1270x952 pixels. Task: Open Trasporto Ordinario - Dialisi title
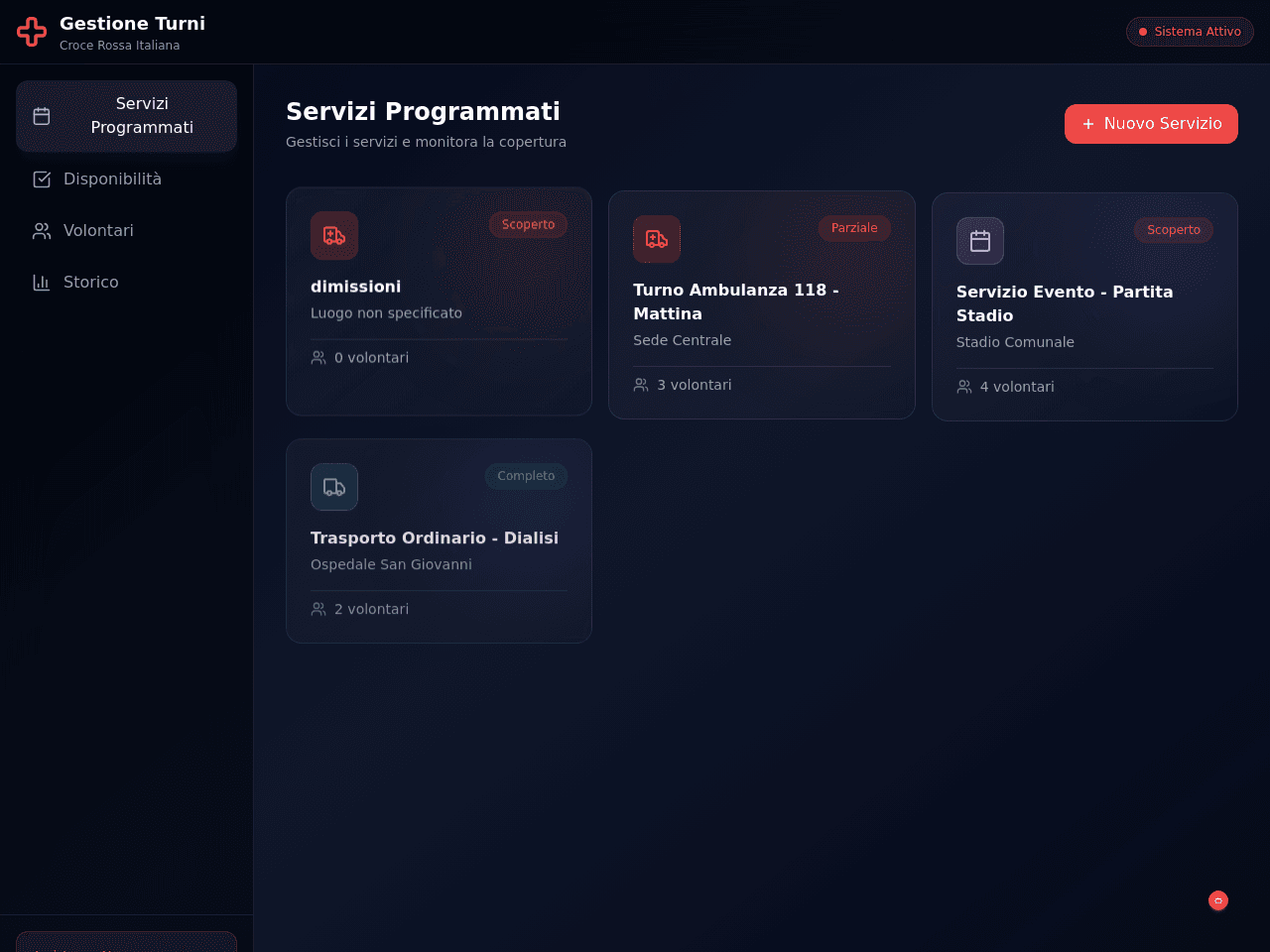(x=435, y=537)
